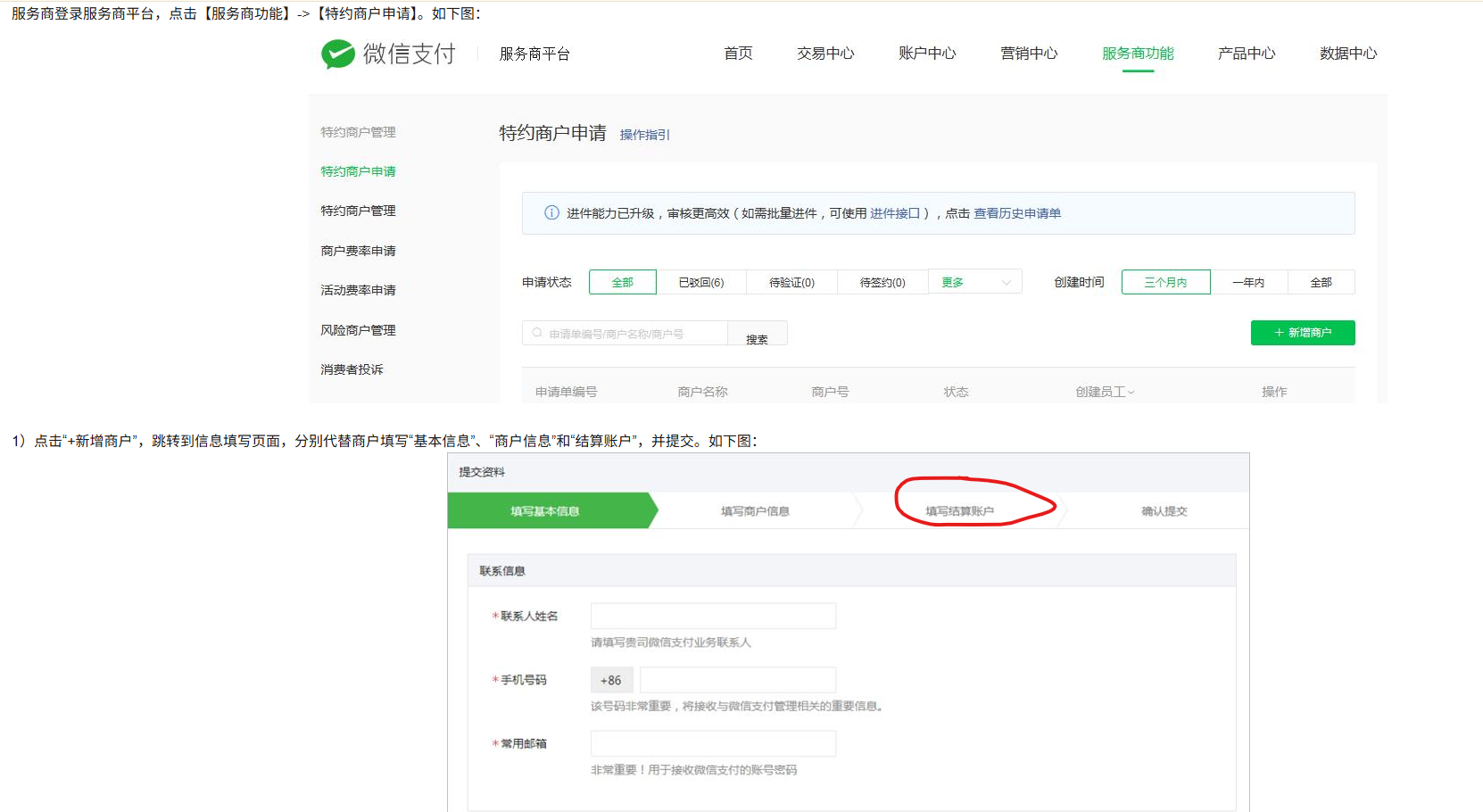Viewport: 1483px width, 812px height.
Task: Open 商户费率申请 in the sidebar
Action: coord(358,251)
